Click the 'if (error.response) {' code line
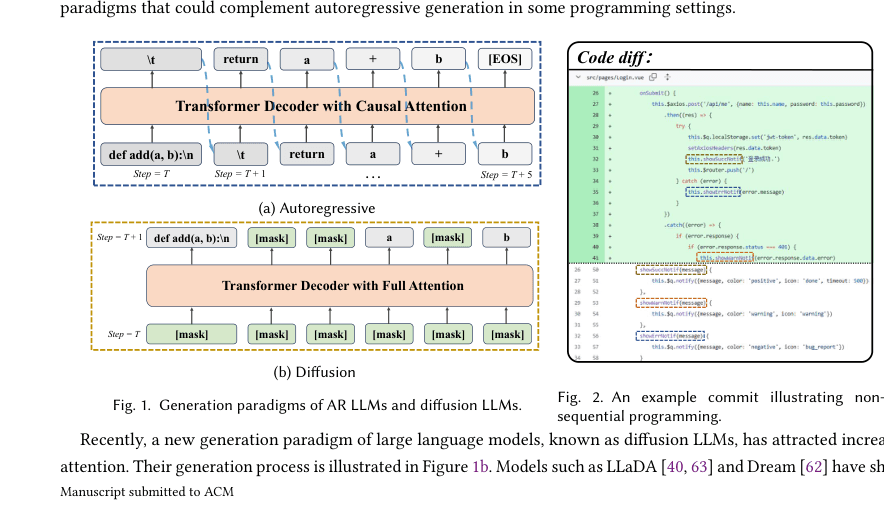 (708, 236)
